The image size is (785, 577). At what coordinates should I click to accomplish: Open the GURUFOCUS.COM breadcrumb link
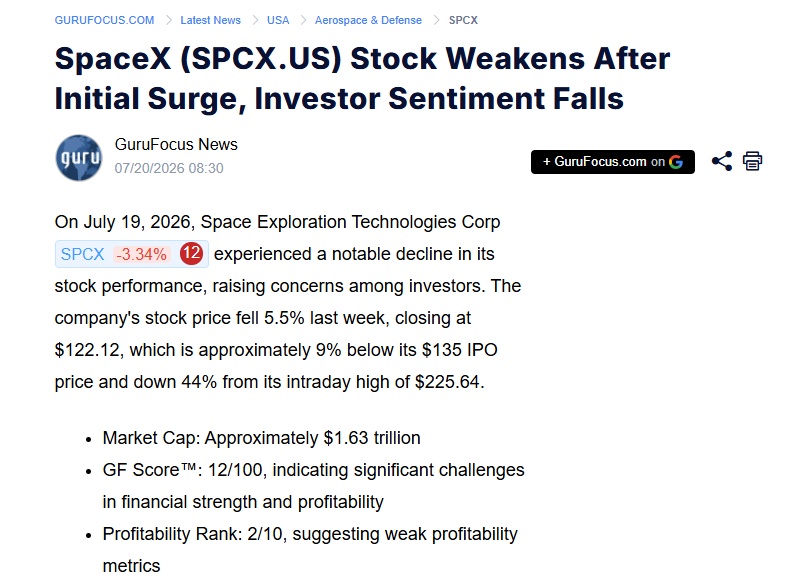coord(104,20)
